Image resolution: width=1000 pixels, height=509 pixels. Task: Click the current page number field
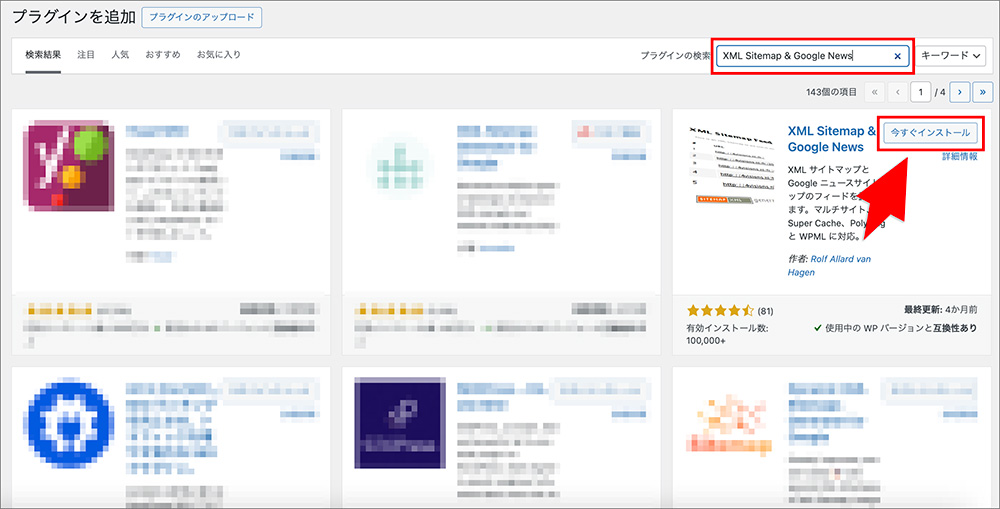pos(920,92)
